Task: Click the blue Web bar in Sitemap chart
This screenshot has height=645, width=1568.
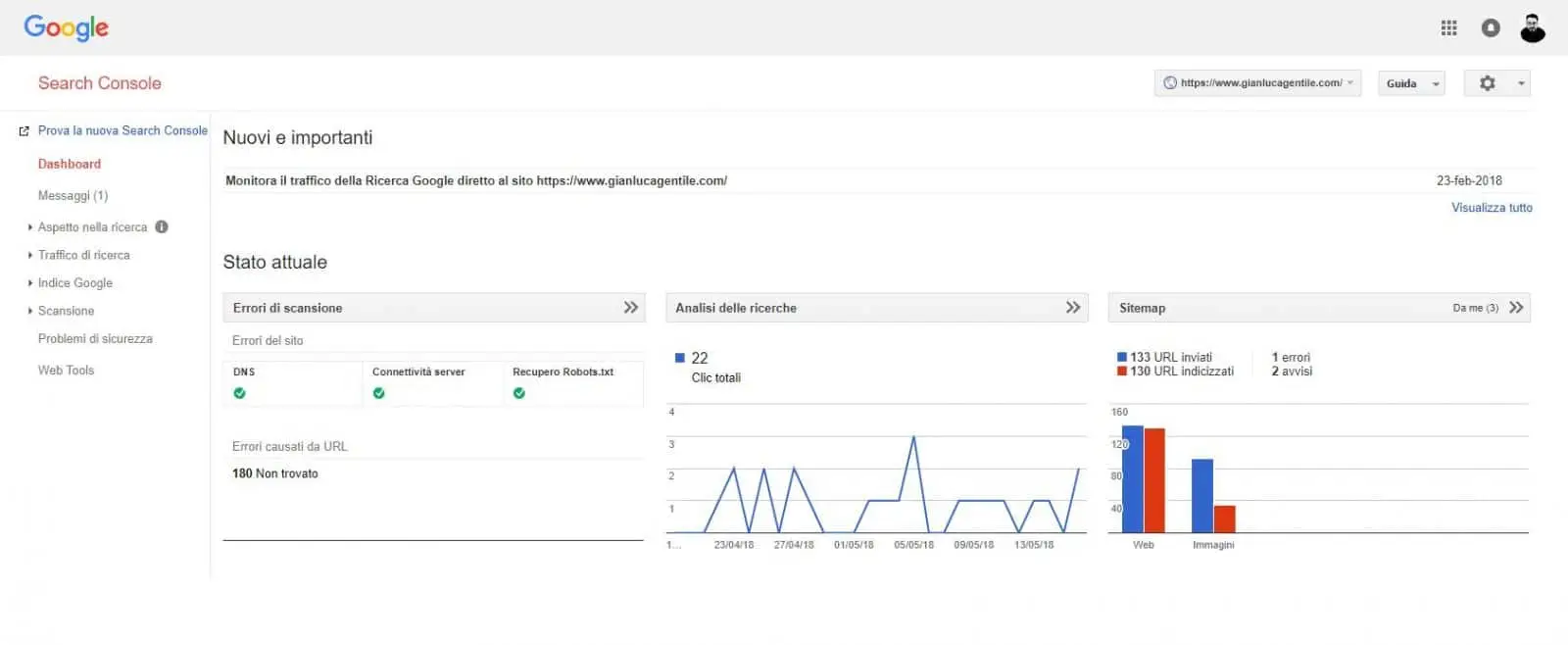Action: [x=1133, y=479]
